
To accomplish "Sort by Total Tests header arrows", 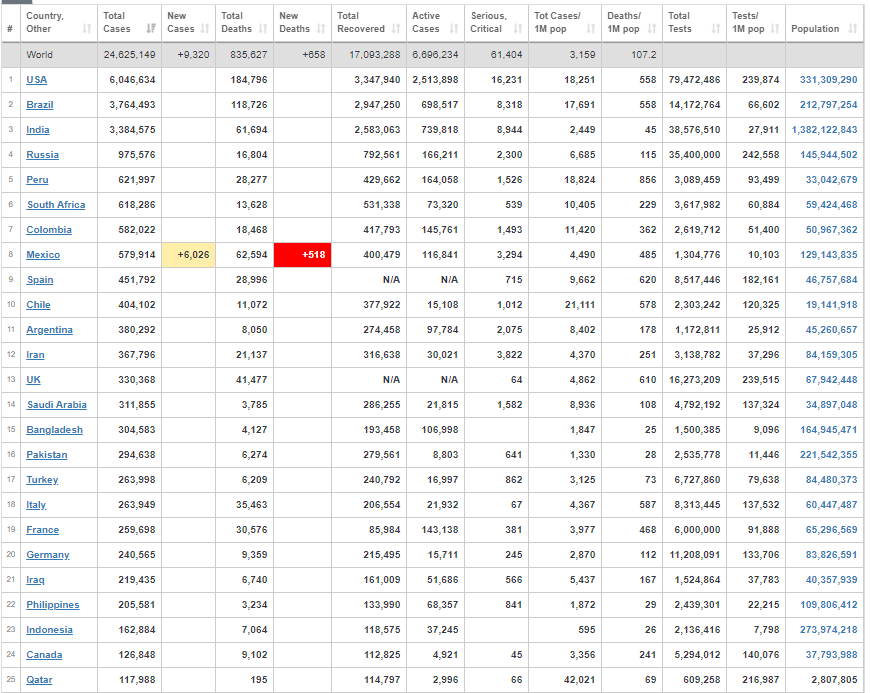I will (x=716, y=29).
